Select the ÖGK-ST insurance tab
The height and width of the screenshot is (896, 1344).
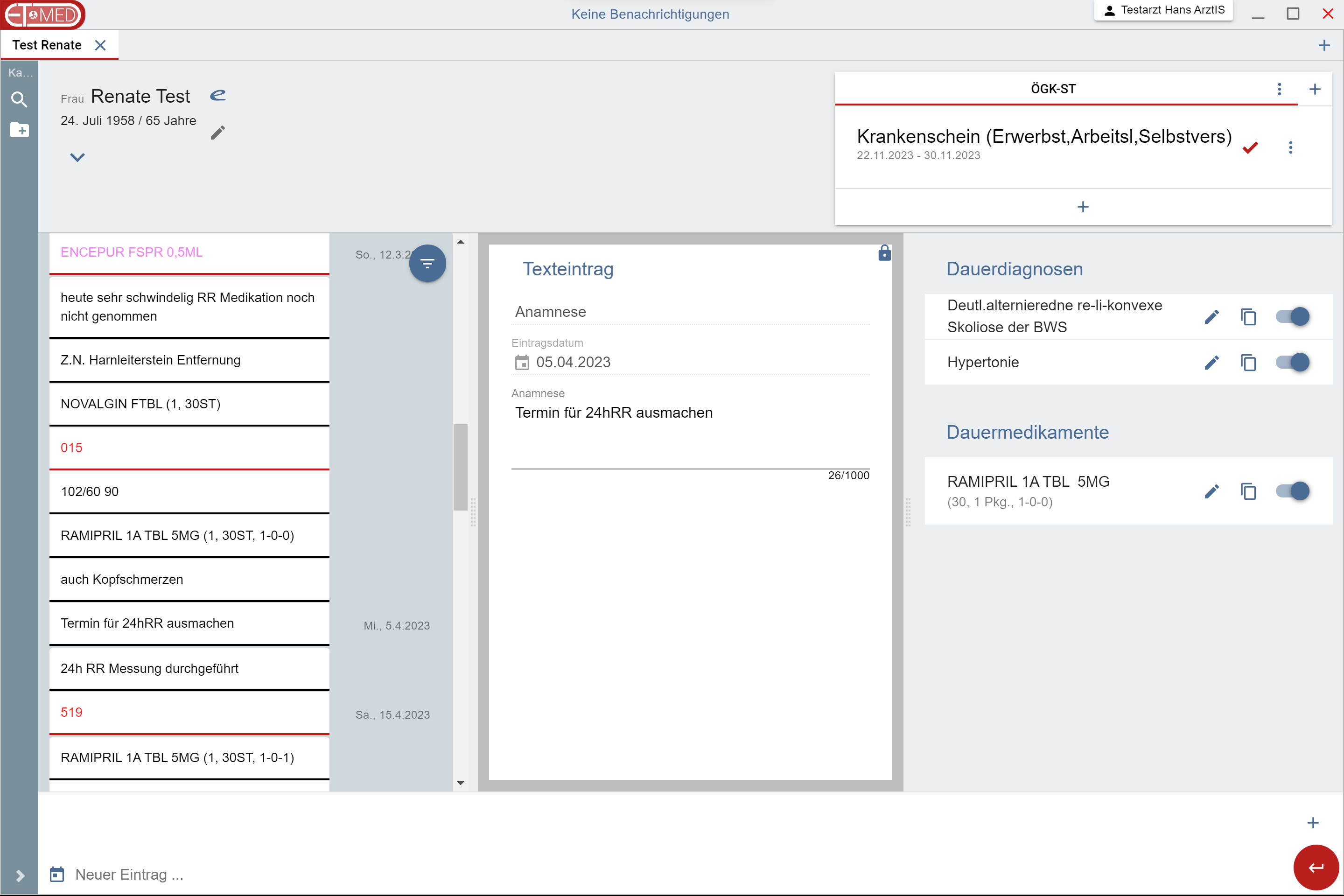(1053, 89)
